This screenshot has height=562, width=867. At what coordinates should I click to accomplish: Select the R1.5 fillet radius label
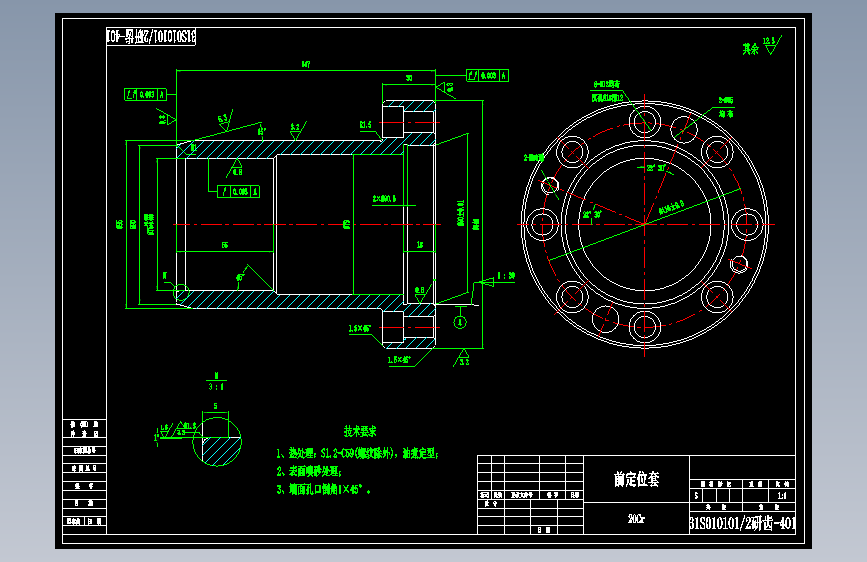366,125
